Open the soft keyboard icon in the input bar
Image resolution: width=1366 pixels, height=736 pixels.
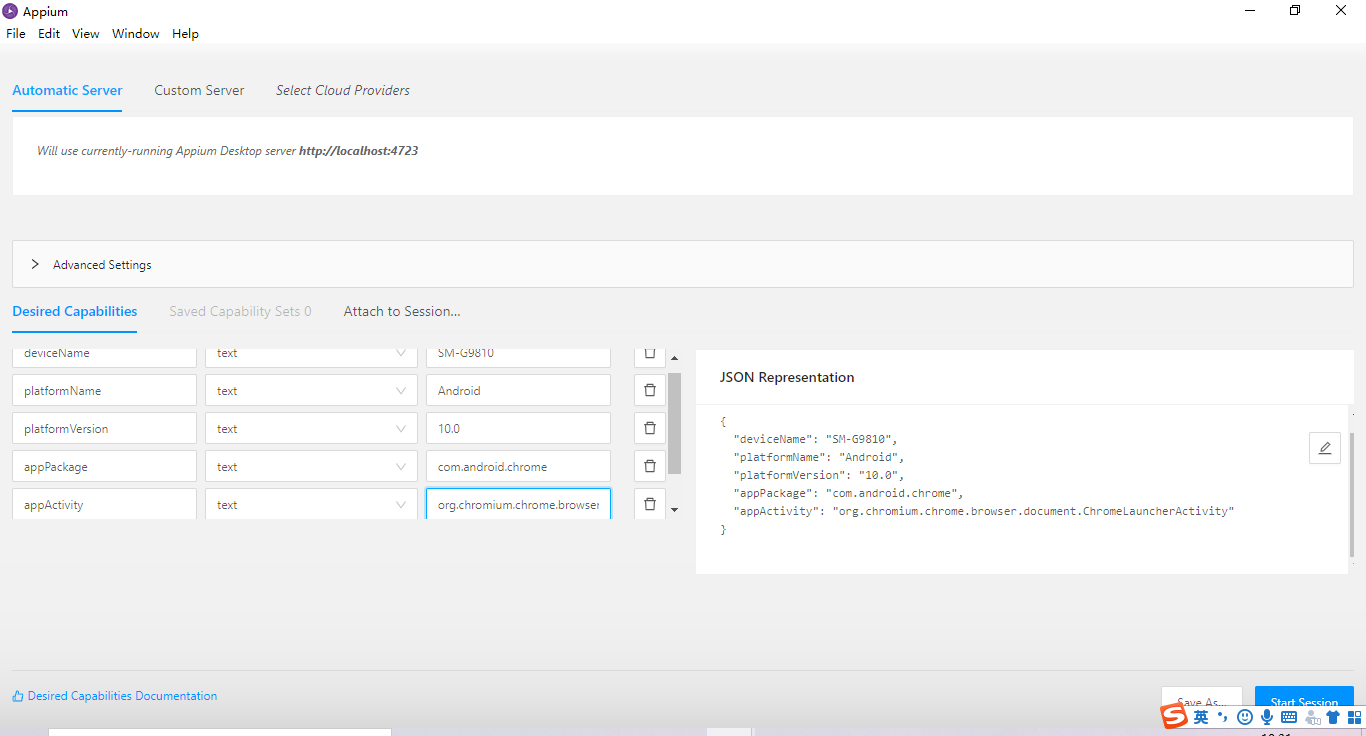coord(1289,717)
